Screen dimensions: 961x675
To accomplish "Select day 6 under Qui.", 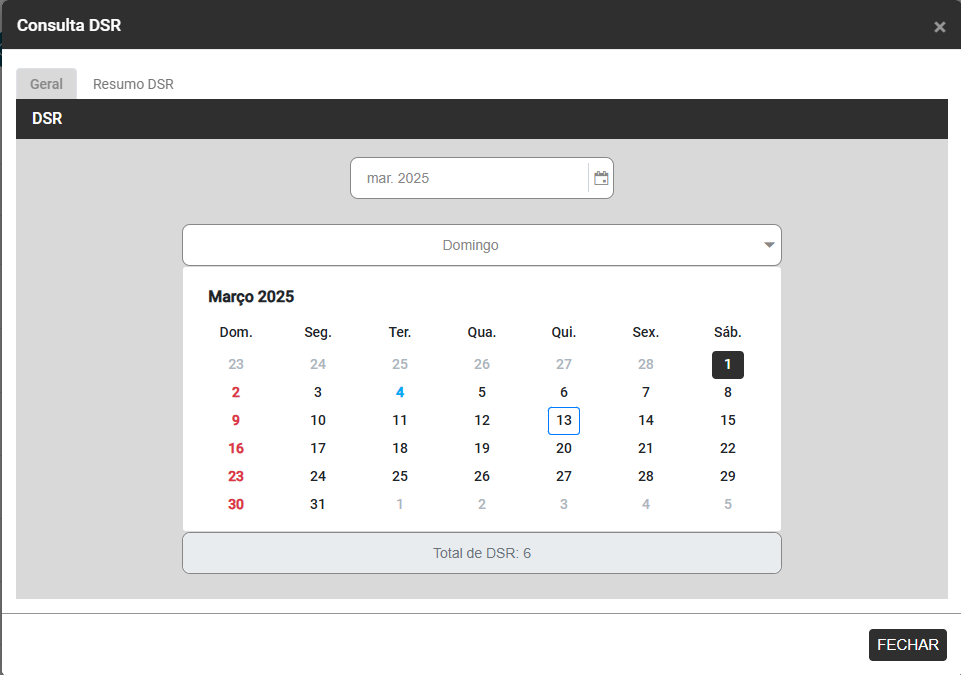I will [564, 392].
